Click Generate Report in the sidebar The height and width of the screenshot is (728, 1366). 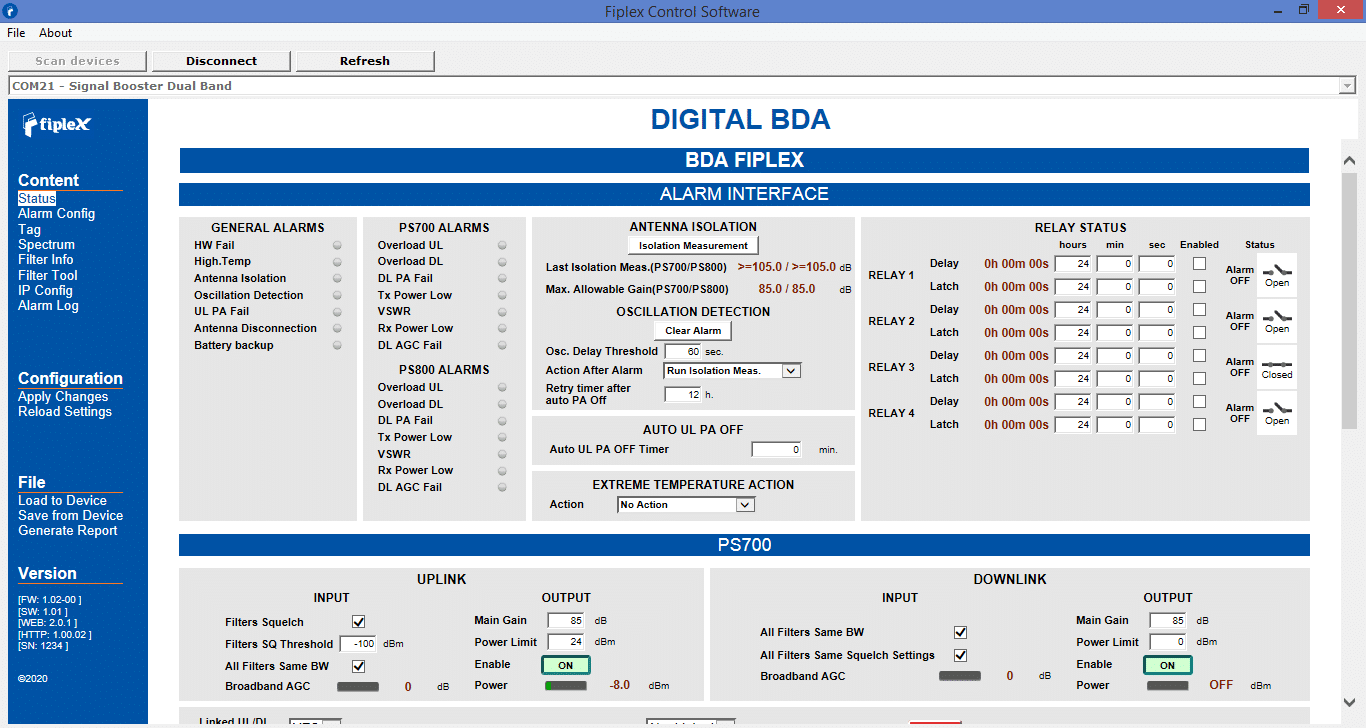pos(68,531)
